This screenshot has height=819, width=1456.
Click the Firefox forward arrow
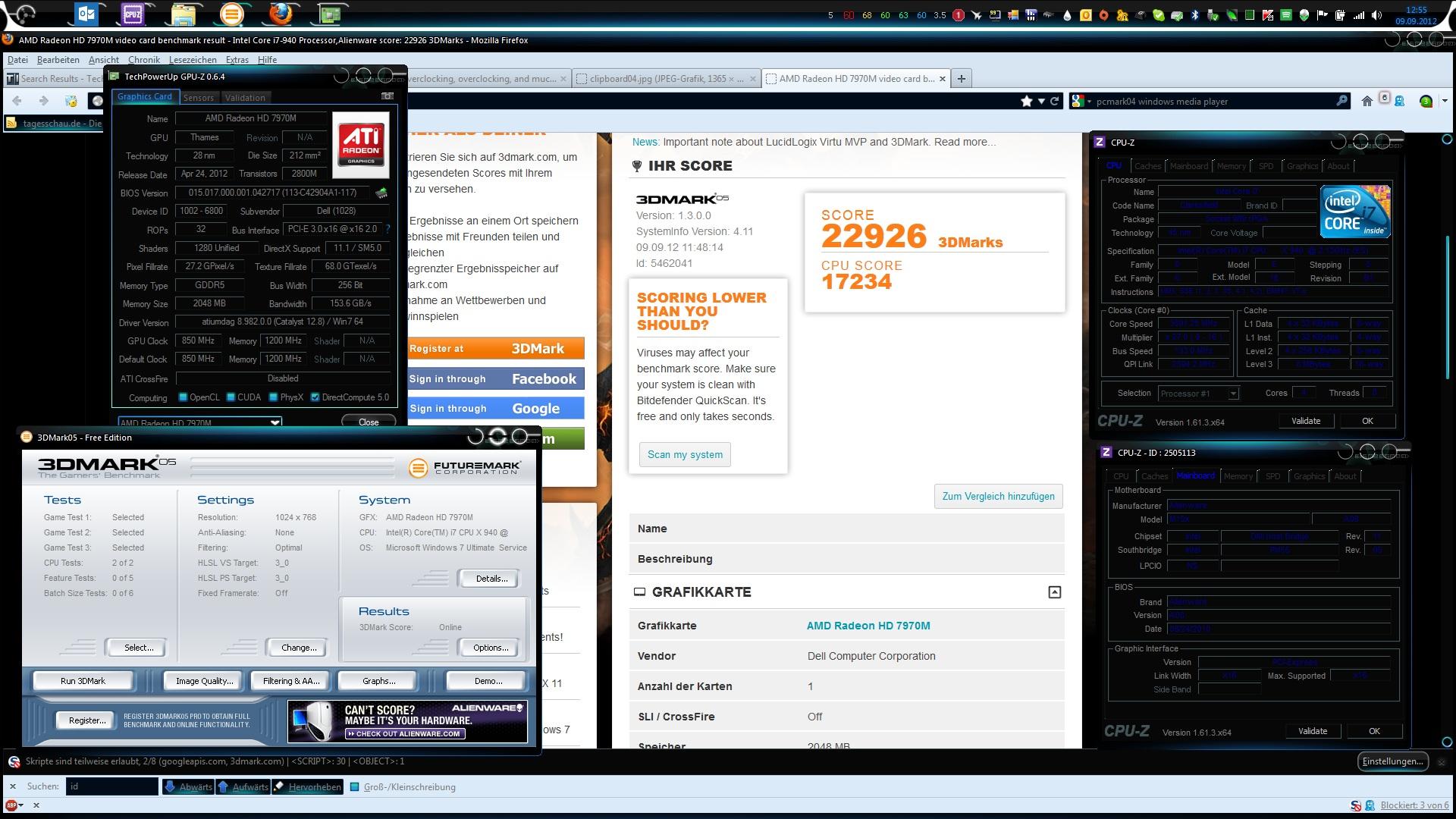pyautogui.click(x=43, y=101)
